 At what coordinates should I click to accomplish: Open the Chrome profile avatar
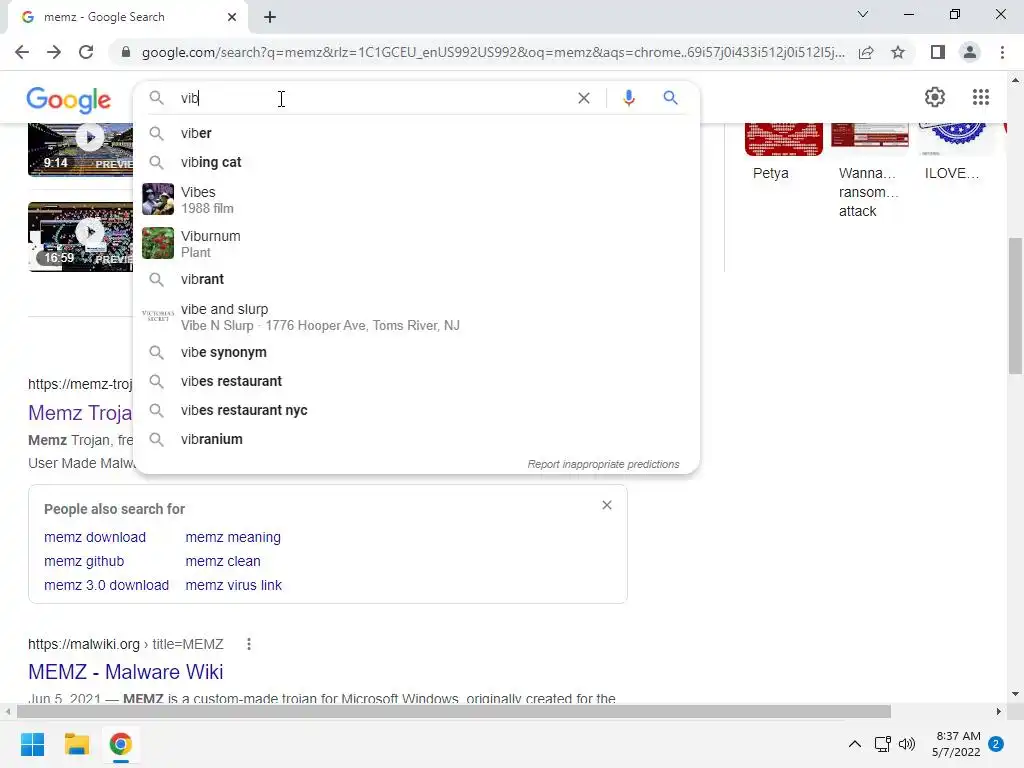970,52
